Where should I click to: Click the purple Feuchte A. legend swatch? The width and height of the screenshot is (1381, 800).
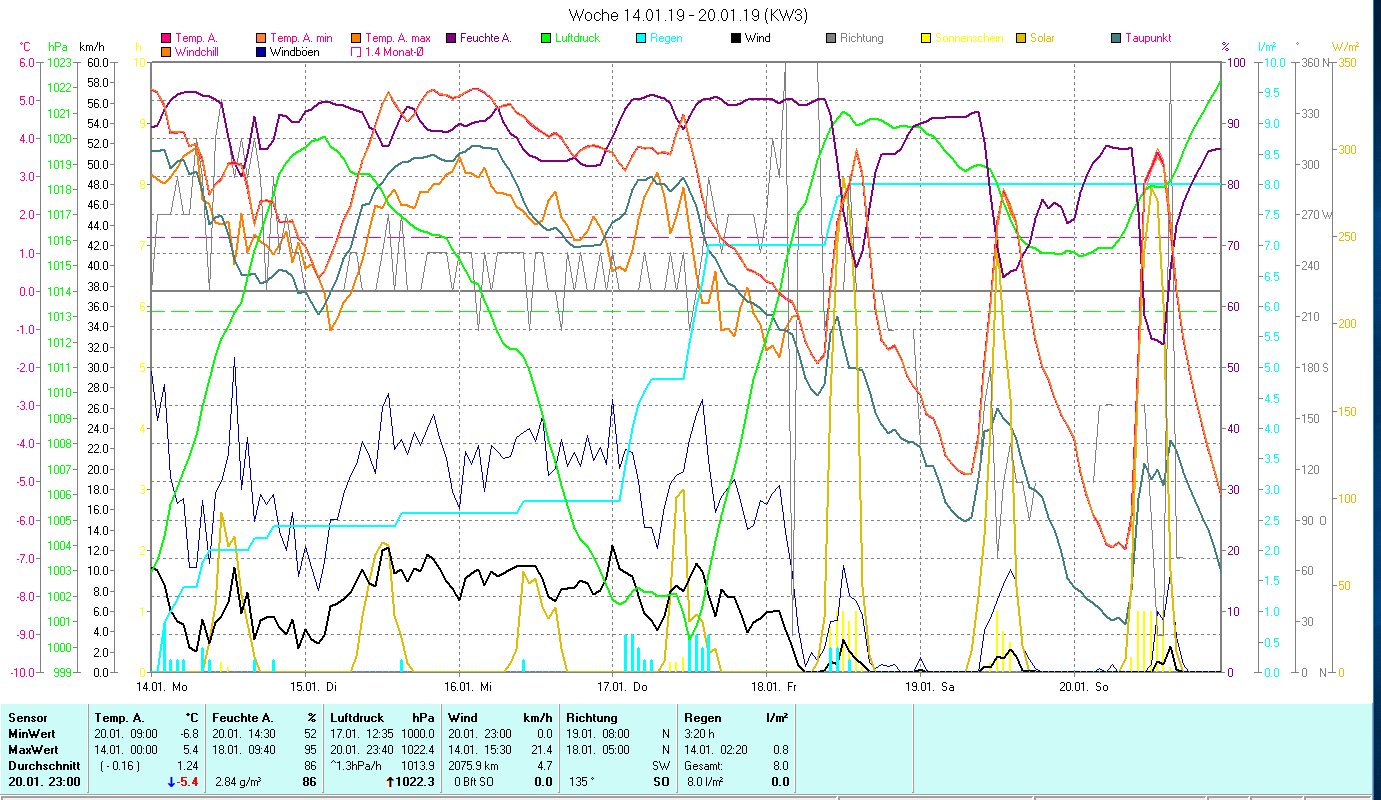click(450, 38)
